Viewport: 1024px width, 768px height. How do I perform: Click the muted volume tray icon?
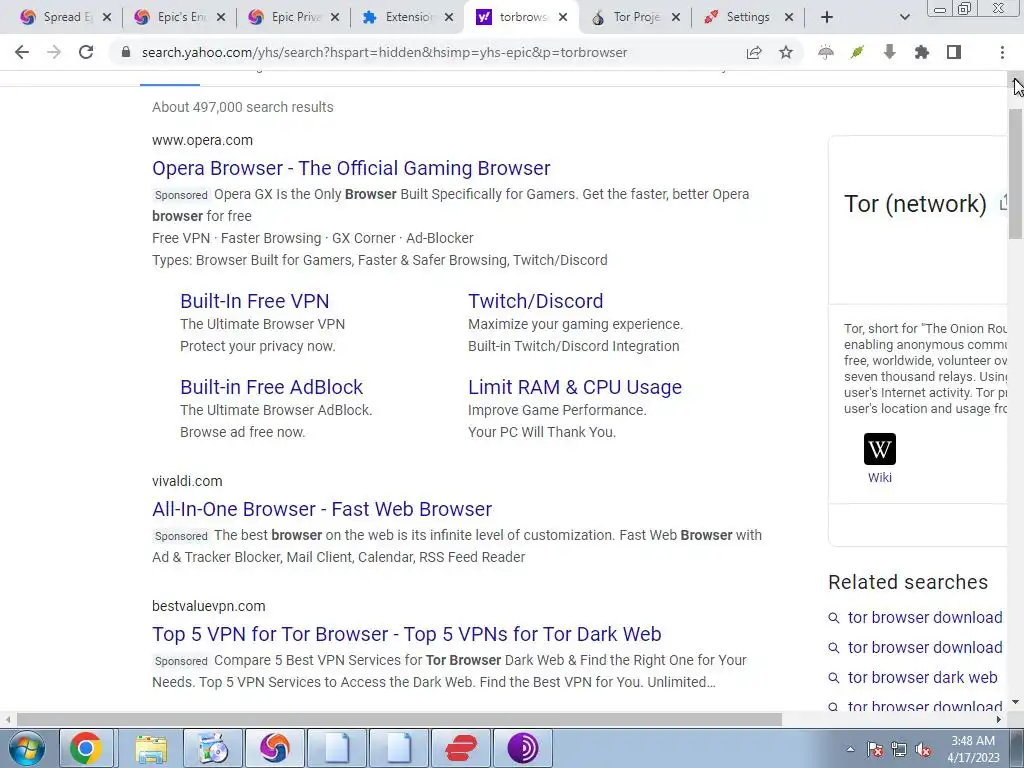[923, 750]
